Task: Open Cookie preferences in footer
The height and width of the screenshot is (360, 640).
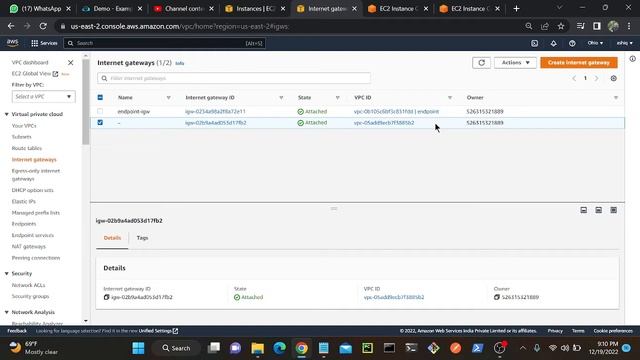Action: [x=613, y=331]
